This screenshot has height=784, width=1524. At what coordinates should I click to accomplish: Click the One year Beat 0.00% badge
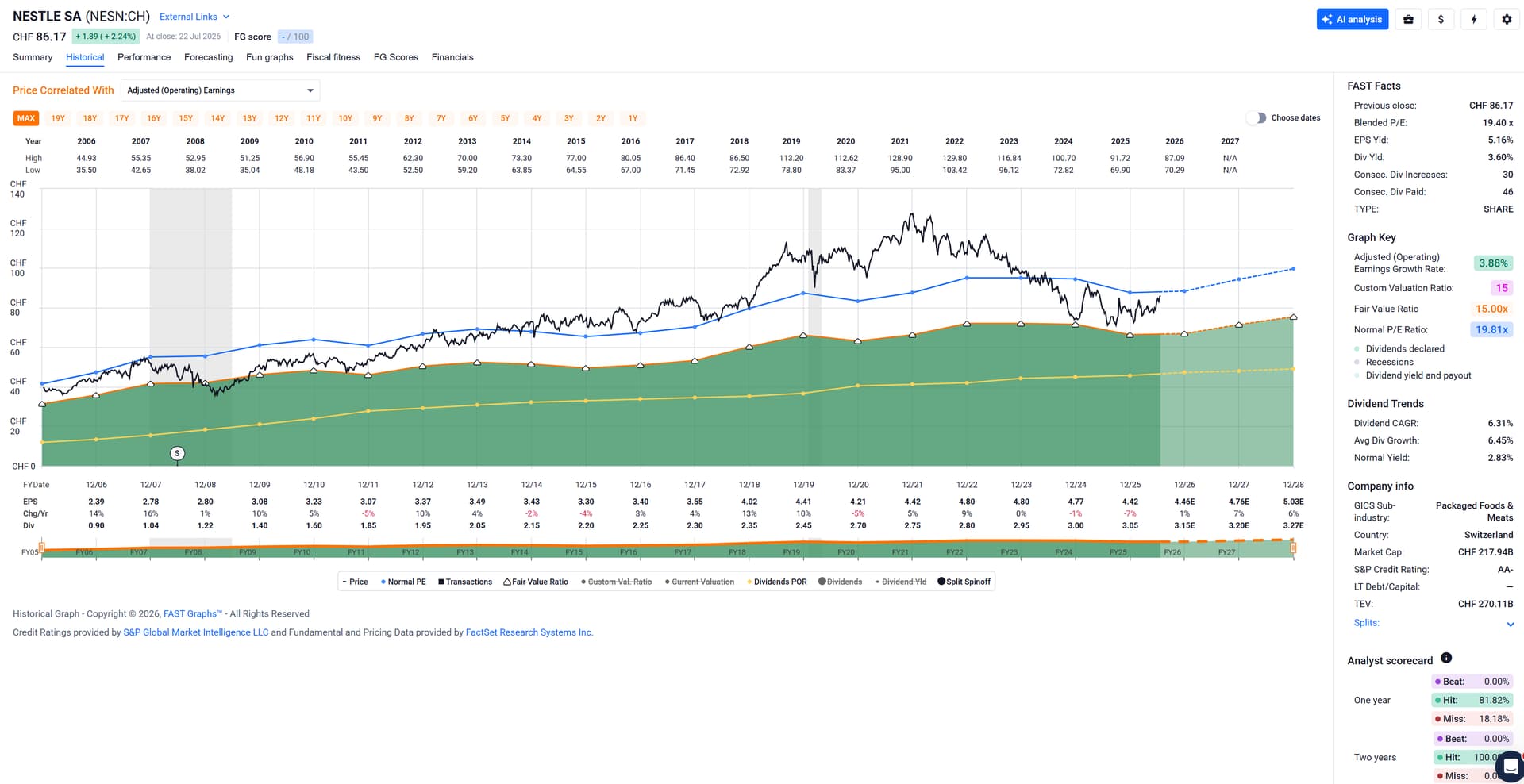pos(1472,682)
